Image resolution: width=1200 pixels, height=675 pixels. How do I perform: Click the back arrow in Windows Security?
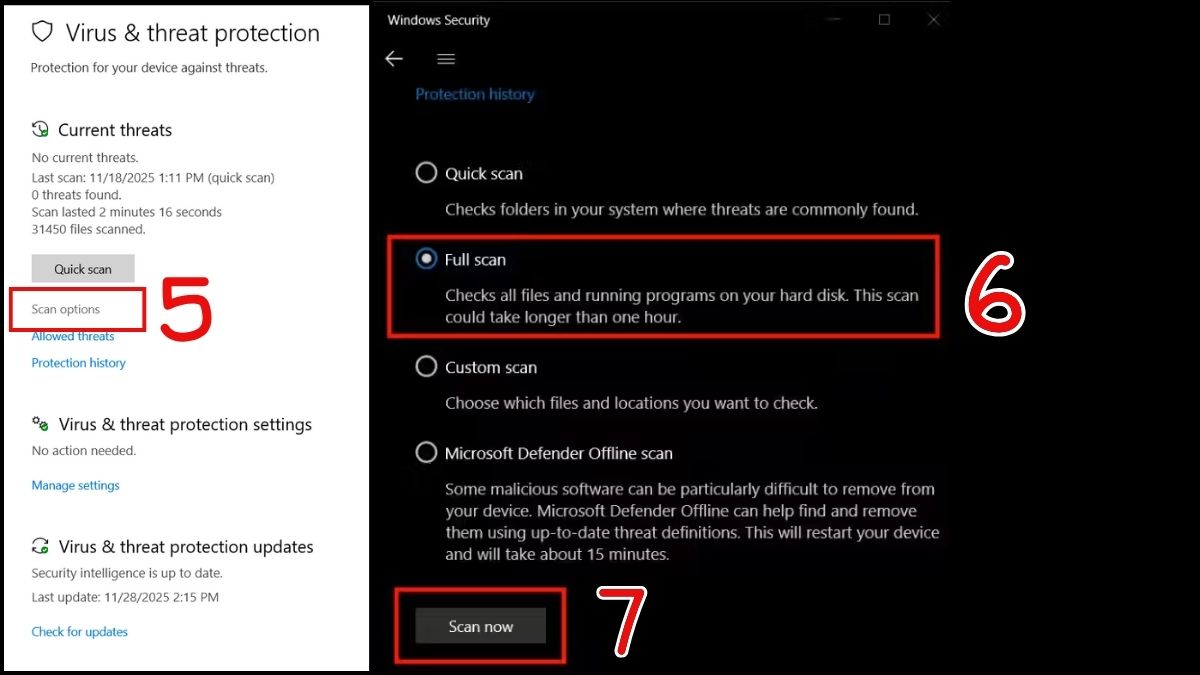[x=394, y=59]
